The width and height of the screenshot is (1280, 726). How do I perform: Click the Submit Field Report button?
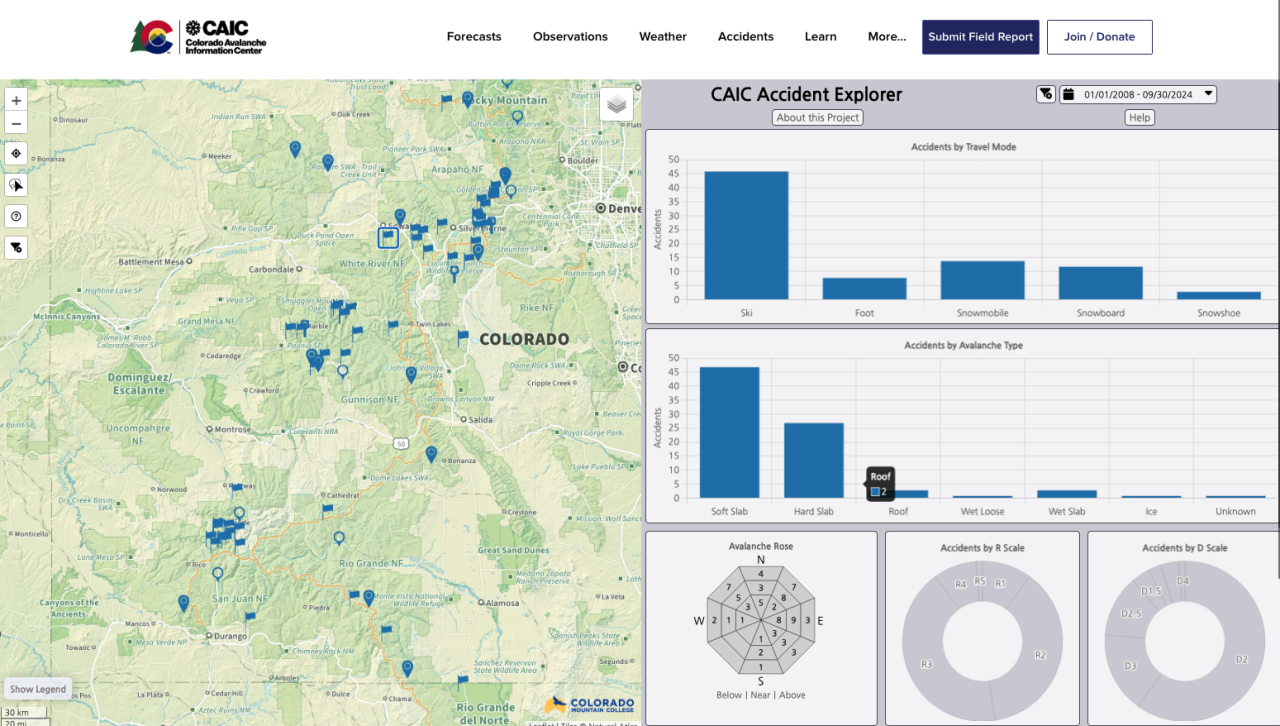pos(980,36)
